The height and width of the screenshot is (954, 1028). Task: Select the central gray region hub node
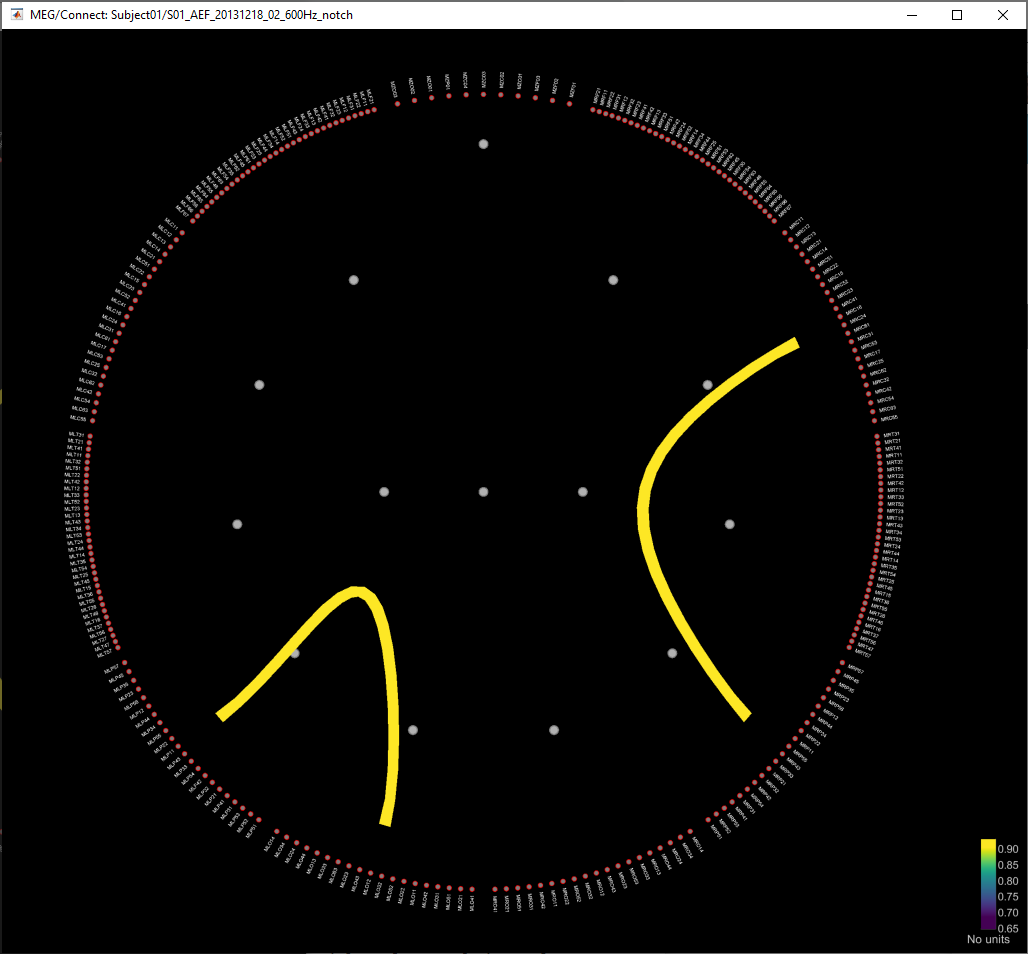(x=483, y=491)
